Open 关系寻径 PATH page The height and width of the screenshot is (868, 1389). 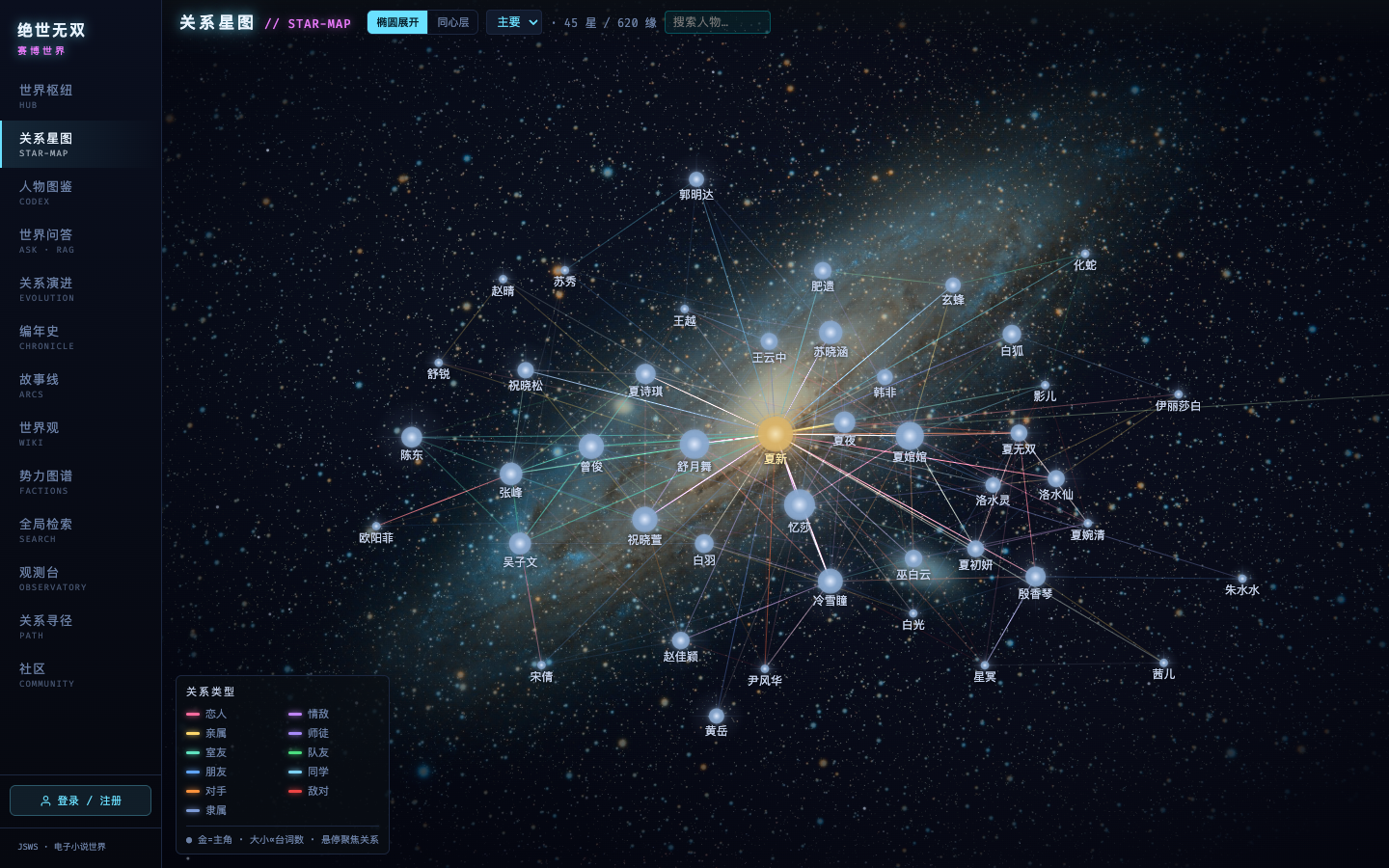(x=80, y=627)
